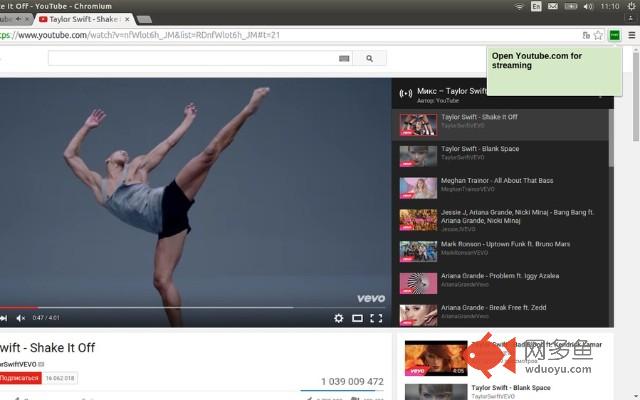Click the green streaming extension icon

point(615,35)
